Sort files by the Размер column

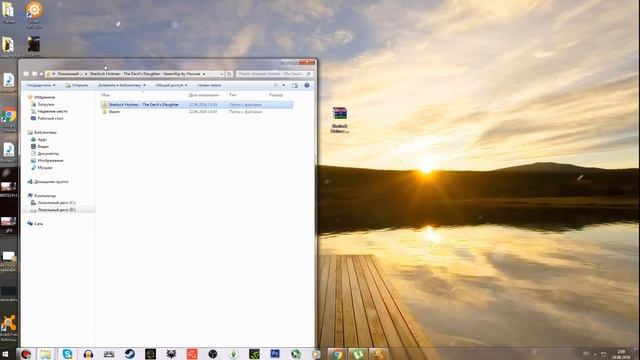tap(276, 95)
